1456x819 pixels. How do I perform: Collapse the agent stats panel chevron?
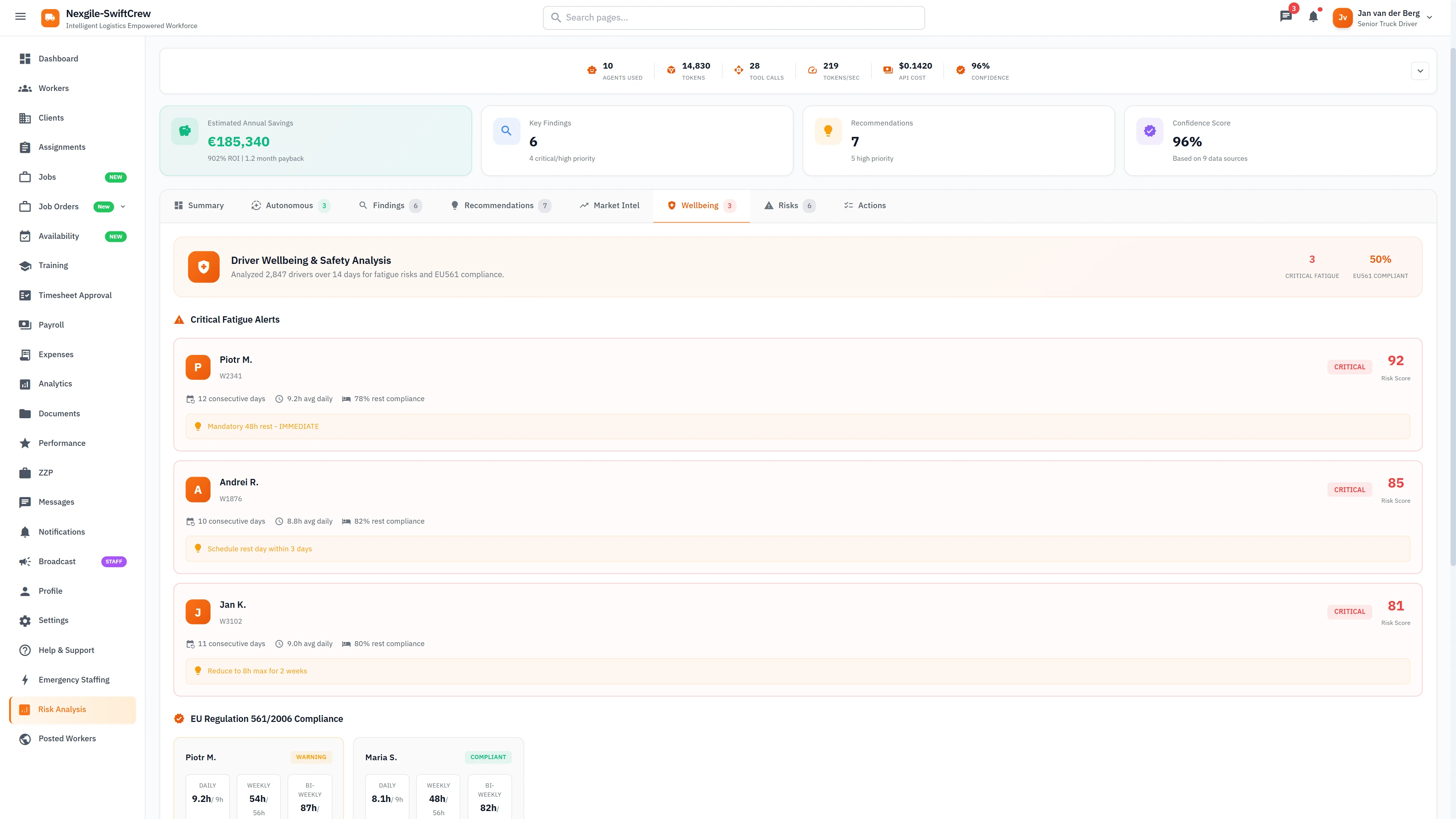coord(1420,71)
